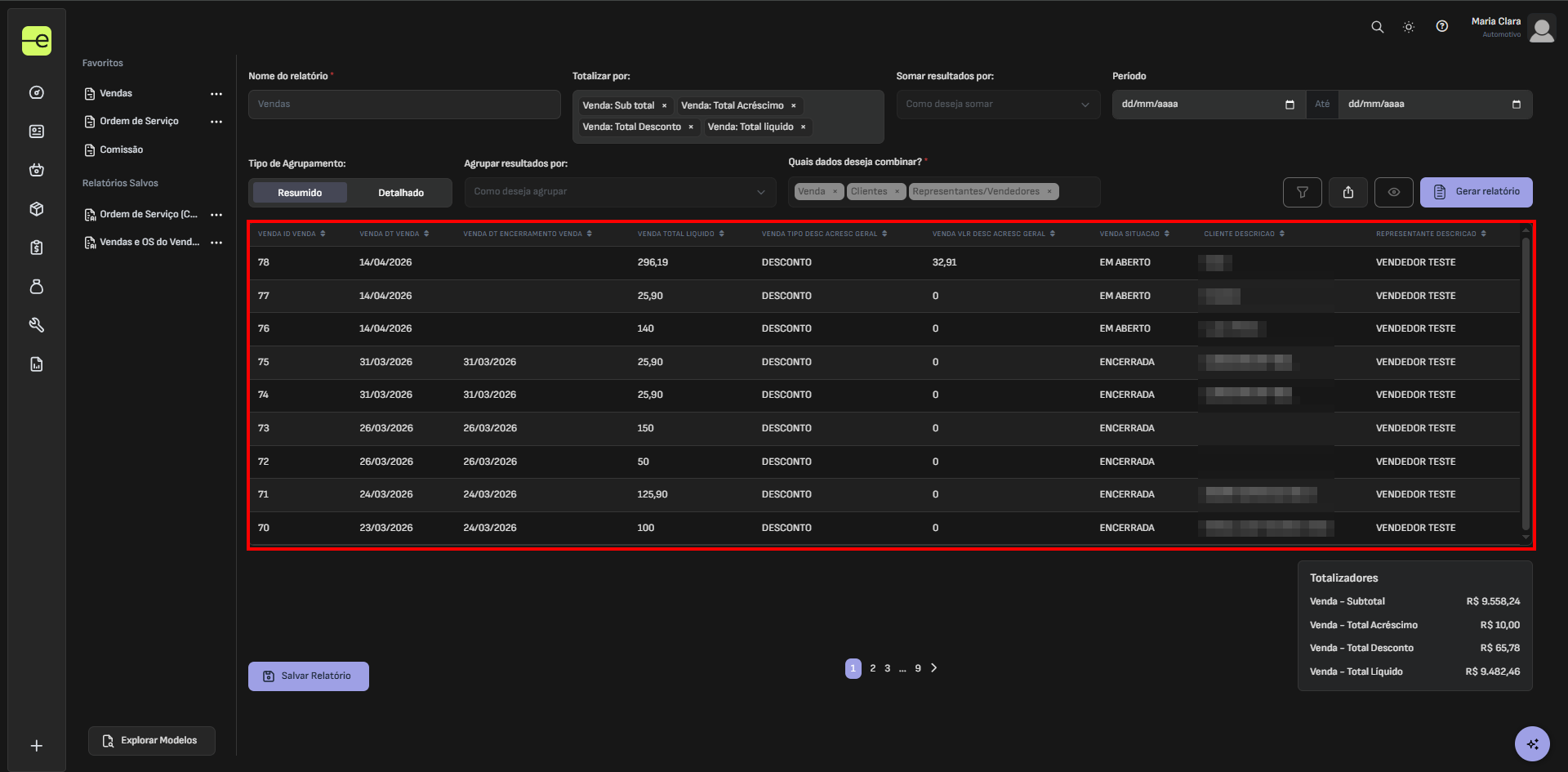The image size is (1568, 772).
Task: Expand the 'Somar resultados por' dropdown
Action: pos(998,105)
